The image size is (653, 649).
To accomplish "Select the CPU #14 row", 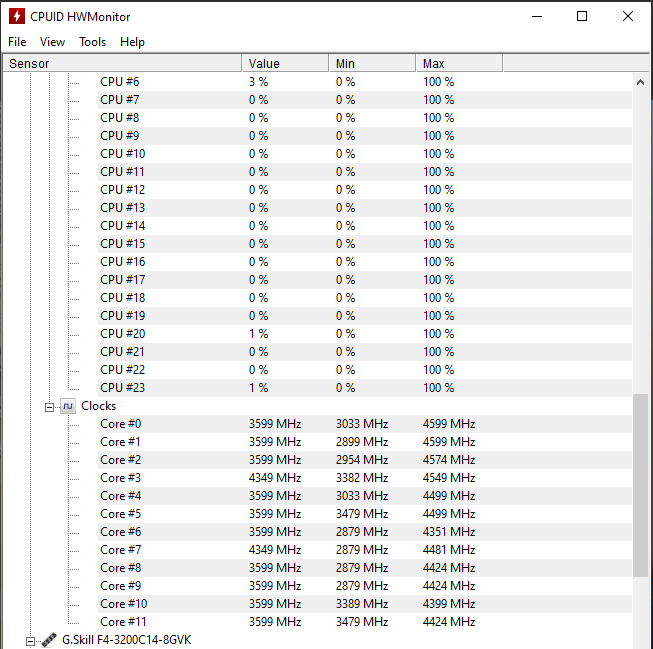I will click(x=365, y=225).
